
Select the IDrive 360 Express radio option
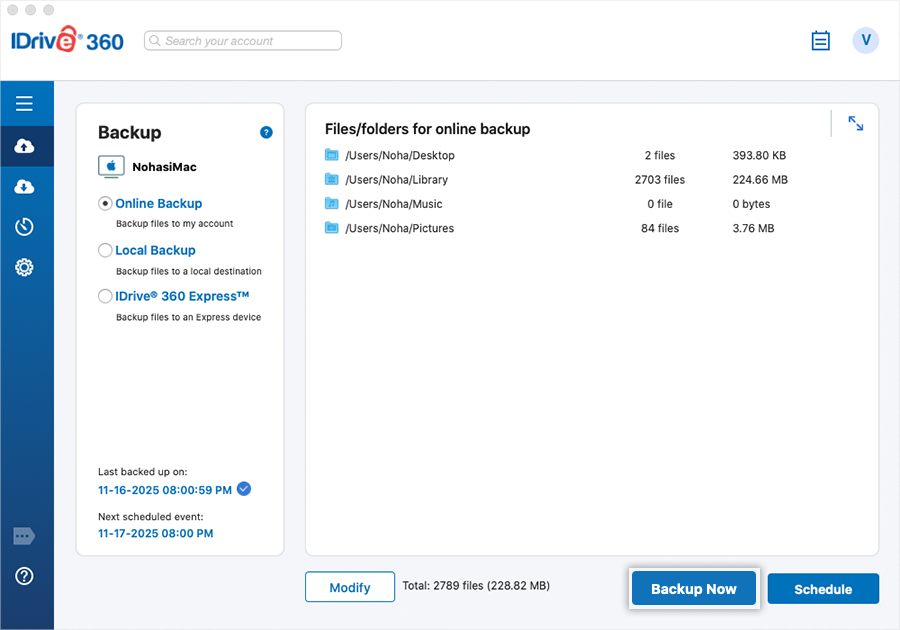tap(105, 296)
